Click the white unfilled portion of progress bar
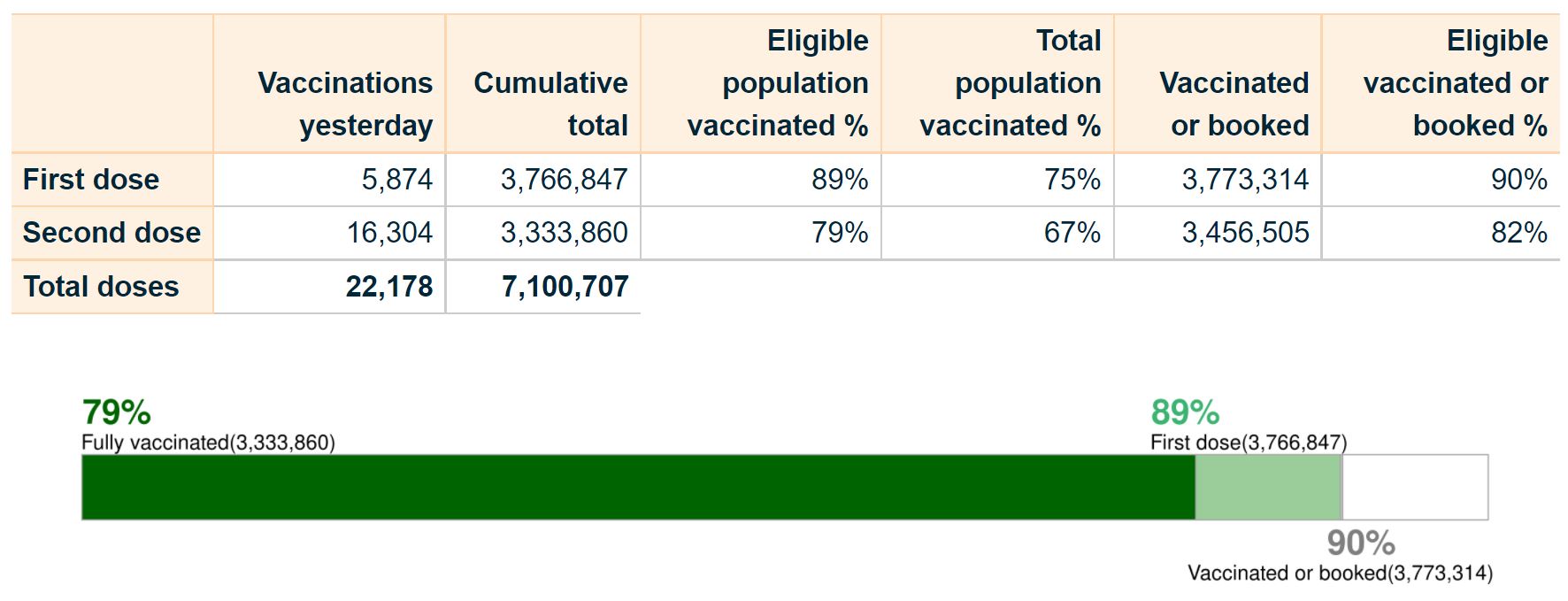This screenshot has height=601, width=1568. coord(1415,487)
